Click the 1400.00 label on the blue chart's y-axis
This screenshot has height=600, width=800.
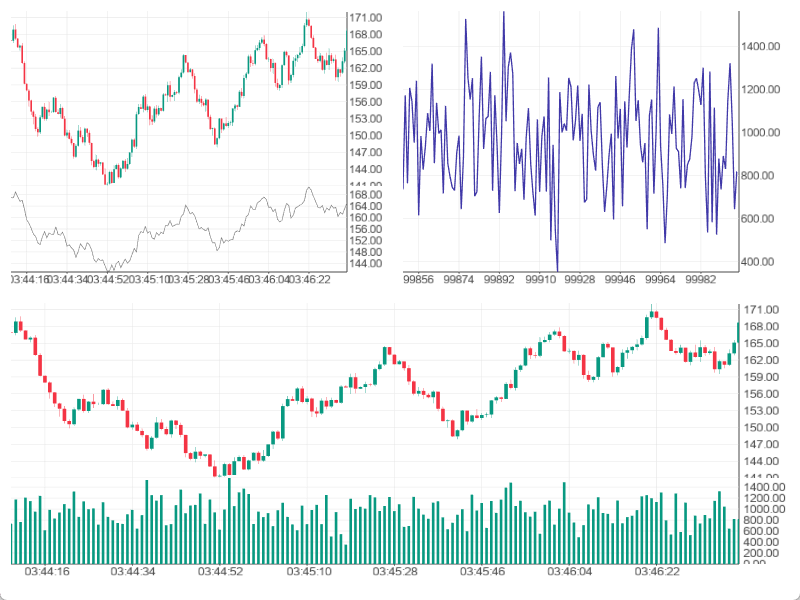coord(760,47)
